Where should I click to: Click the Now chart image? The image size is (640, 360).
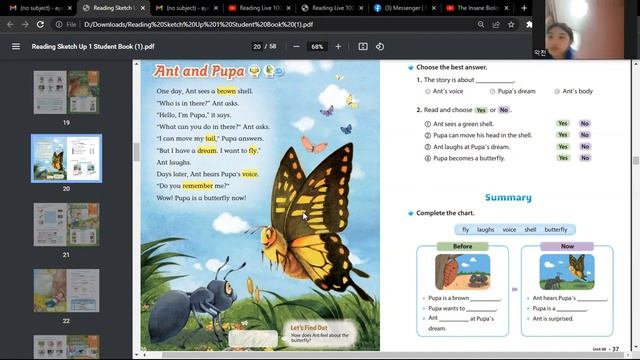[x=567, y=272]
